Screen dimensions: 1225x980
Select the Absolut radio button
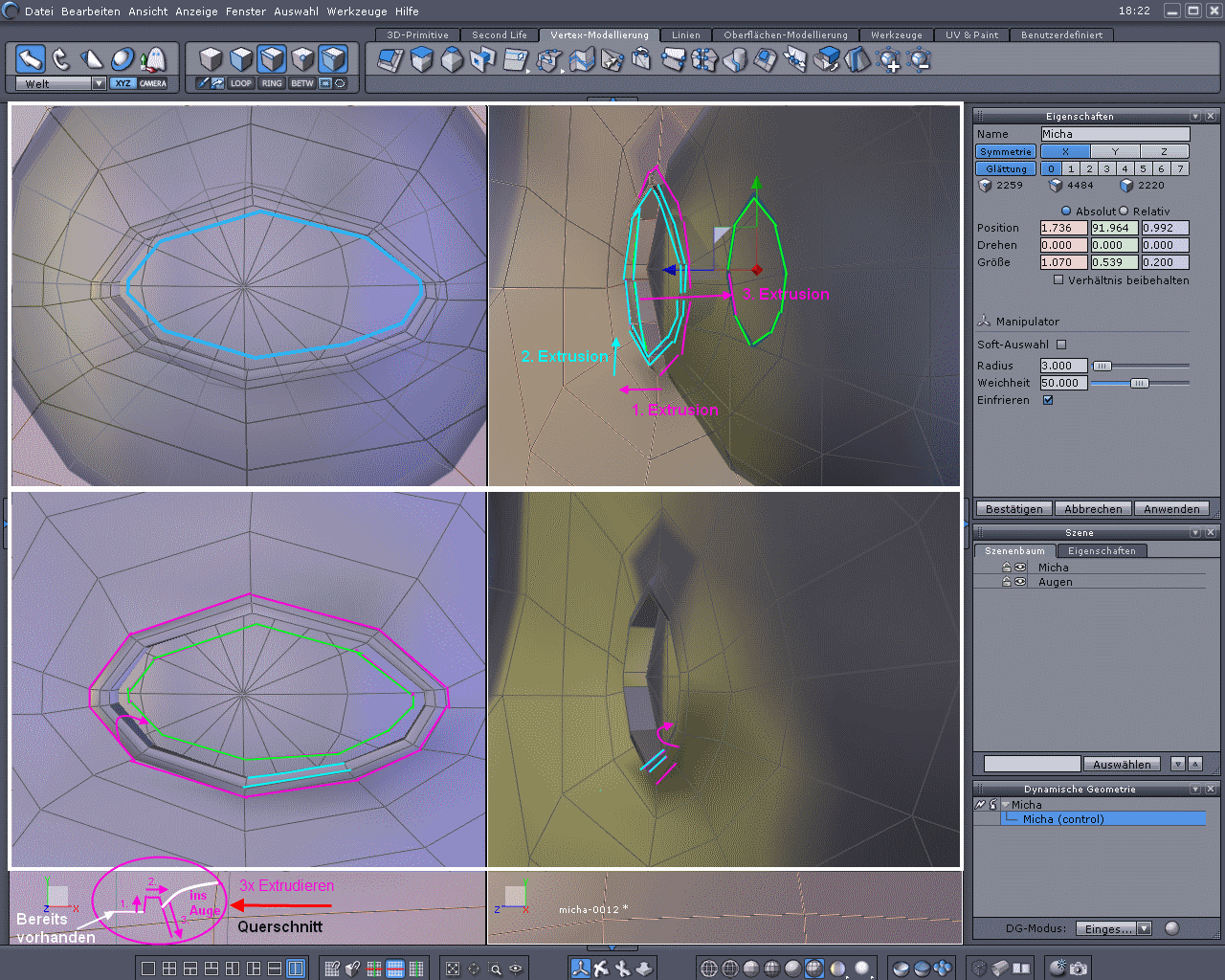click(x=1066, y=211)
